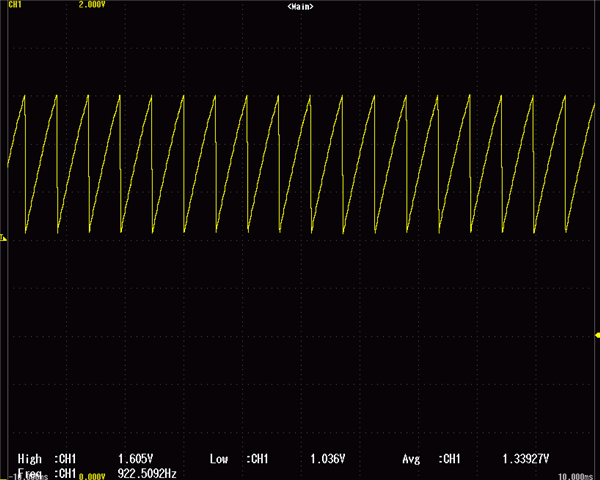Click the 1.33927V average value
The height and width of the screenshot is (480, 600).
[526, 459]
